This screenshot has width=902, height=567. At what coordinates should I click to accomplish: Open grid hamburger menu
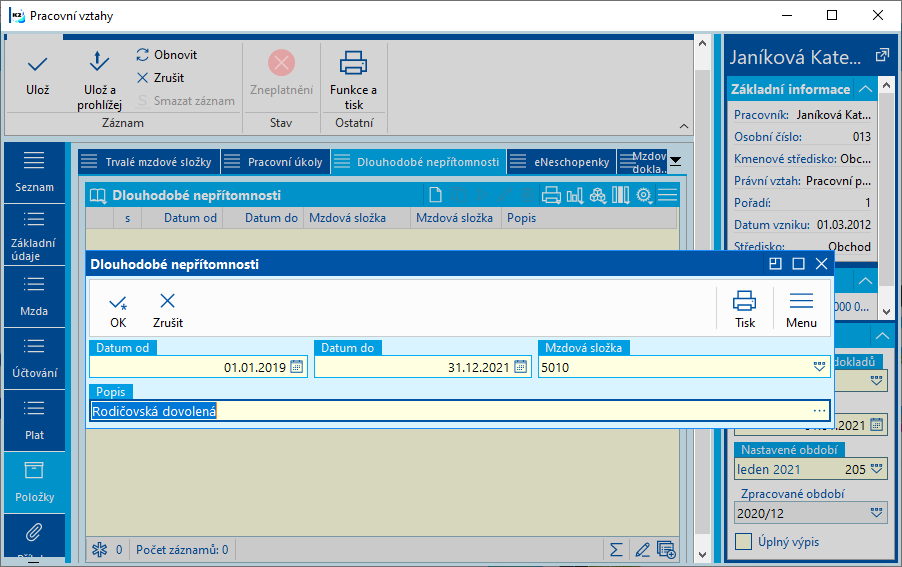pyautogui.click(x=667, y=196)
